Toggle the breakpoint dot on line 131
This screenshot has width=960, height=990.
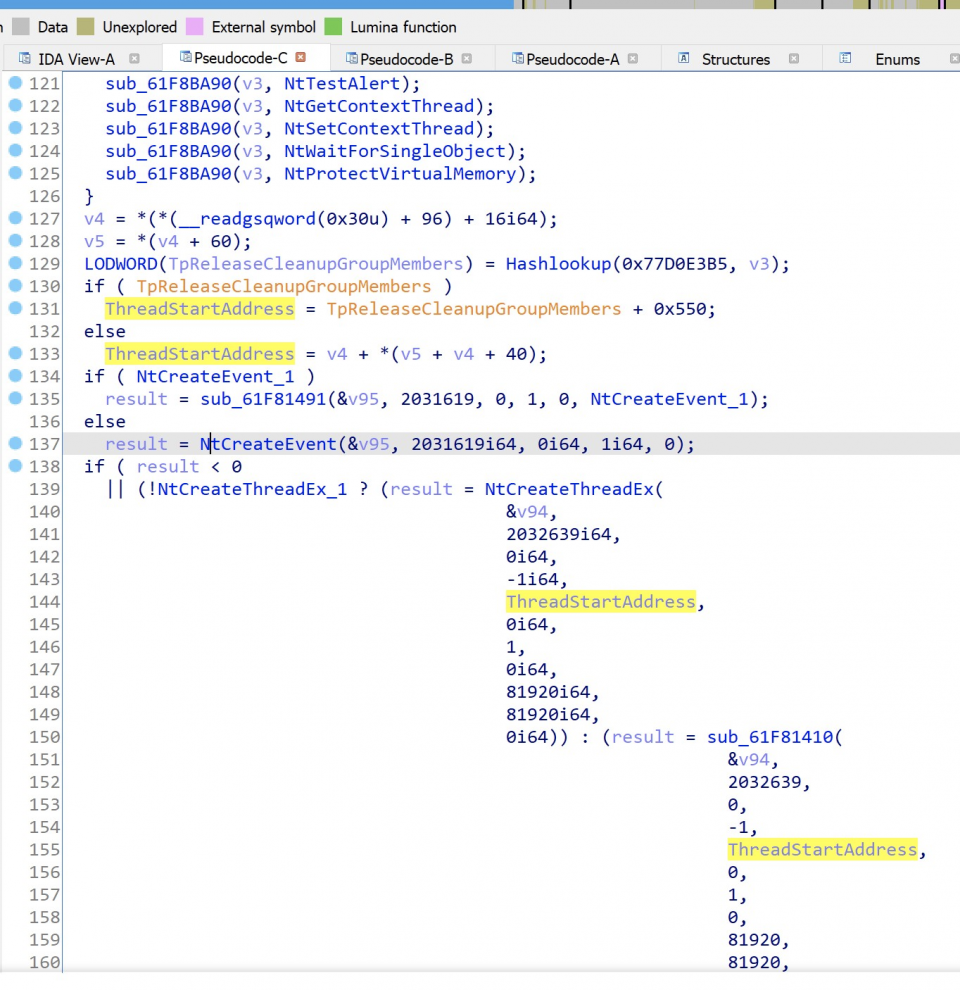coord(15,308)
